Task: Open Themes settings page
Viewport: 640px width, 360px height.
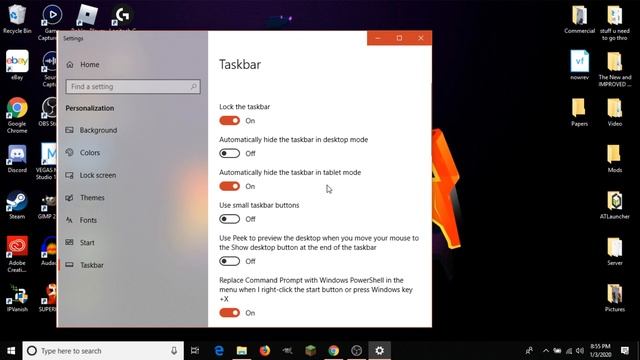Action: tap(85, 198)
